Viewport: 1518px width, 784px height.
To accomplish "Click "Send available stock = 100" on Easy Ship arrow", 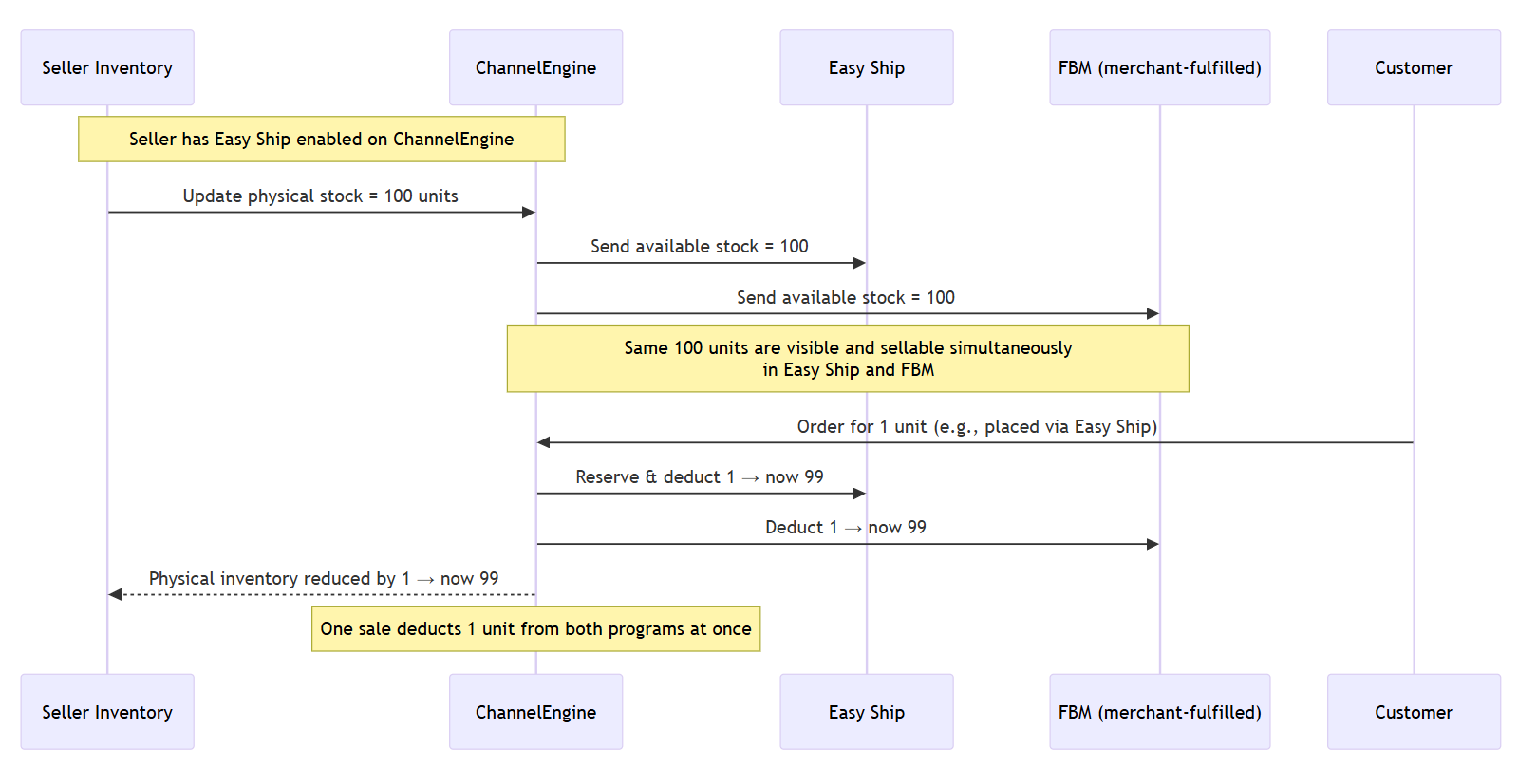I will click(700, 247).
